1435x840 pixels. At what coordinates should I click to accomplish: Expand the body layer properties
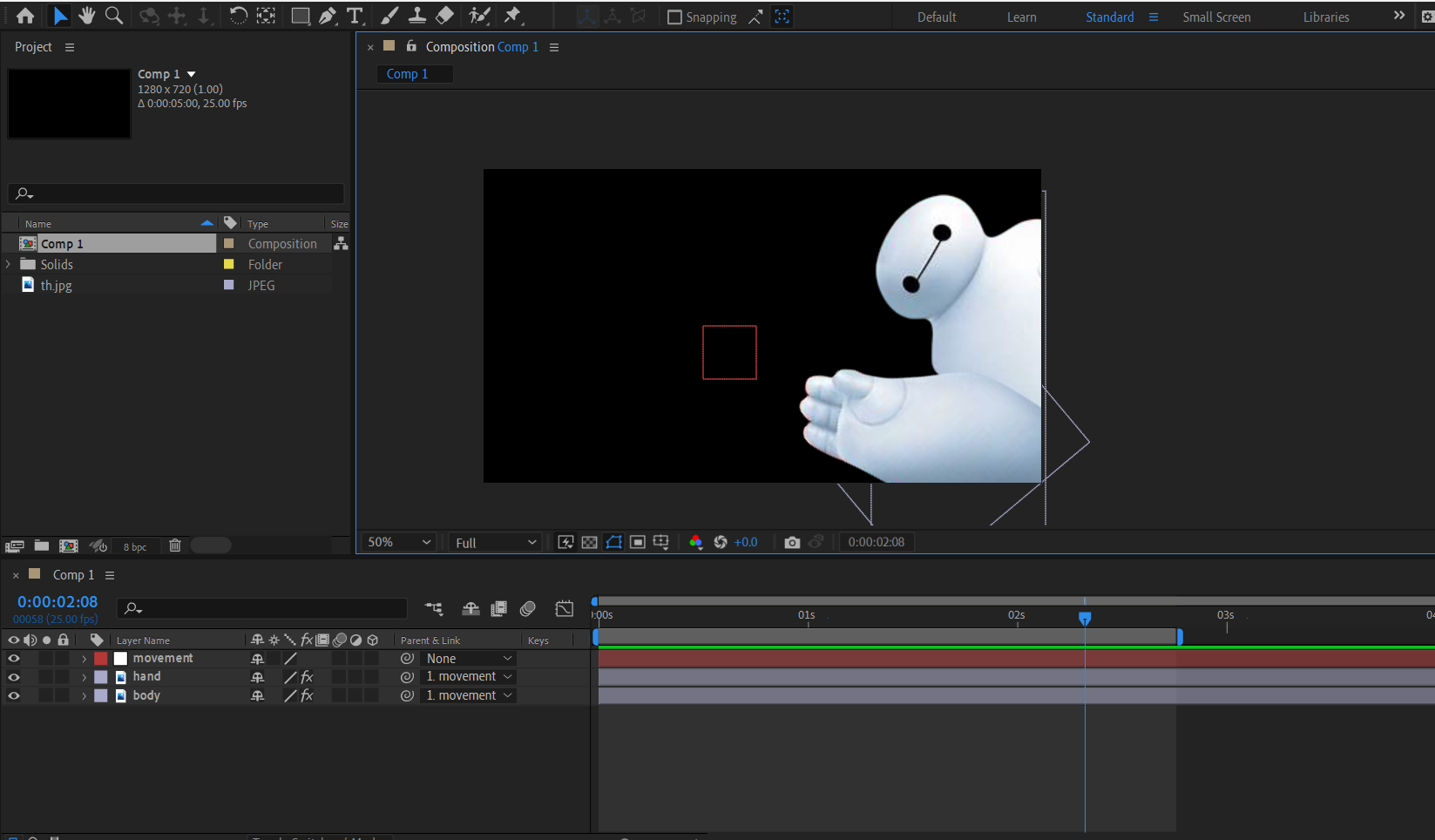click(84, 695)
